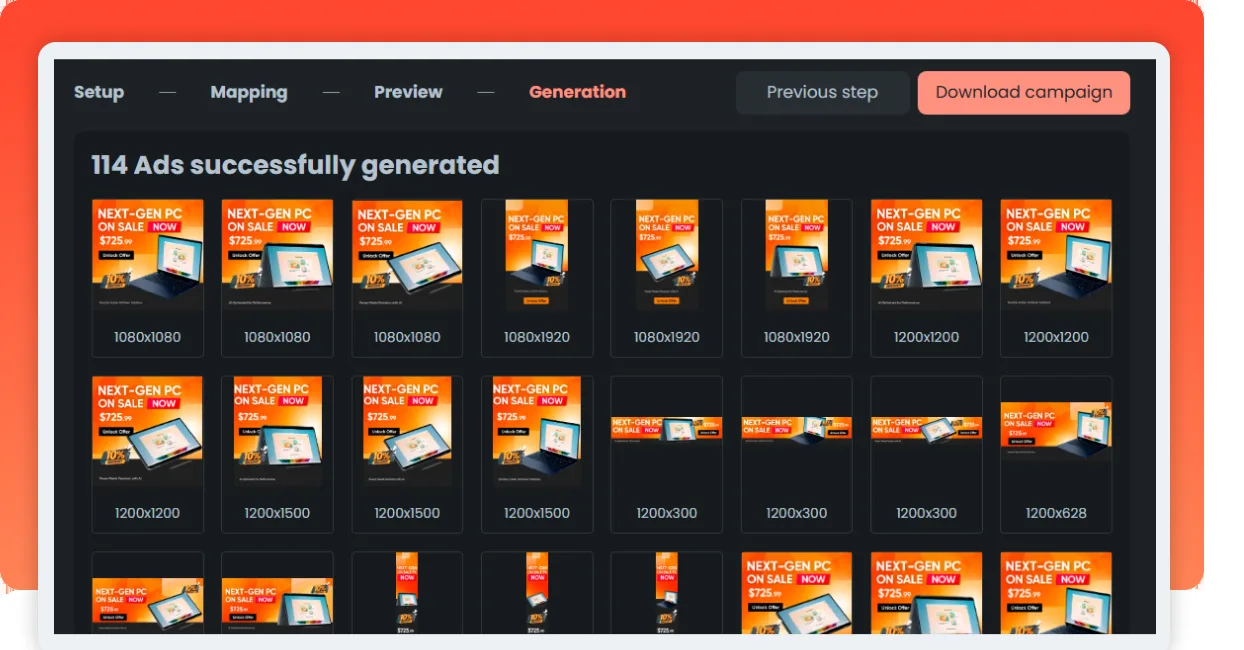Open the 1200x628 ad thumbnail
The image size is (1244, 650).
point(1056,454)
